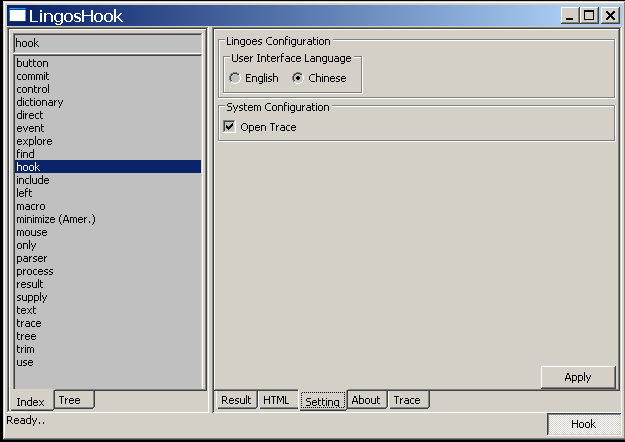Maximize the LingosHook window
The width and height of the screenshot is (625, 442).
pyautogui.click(x=589, y=16)
